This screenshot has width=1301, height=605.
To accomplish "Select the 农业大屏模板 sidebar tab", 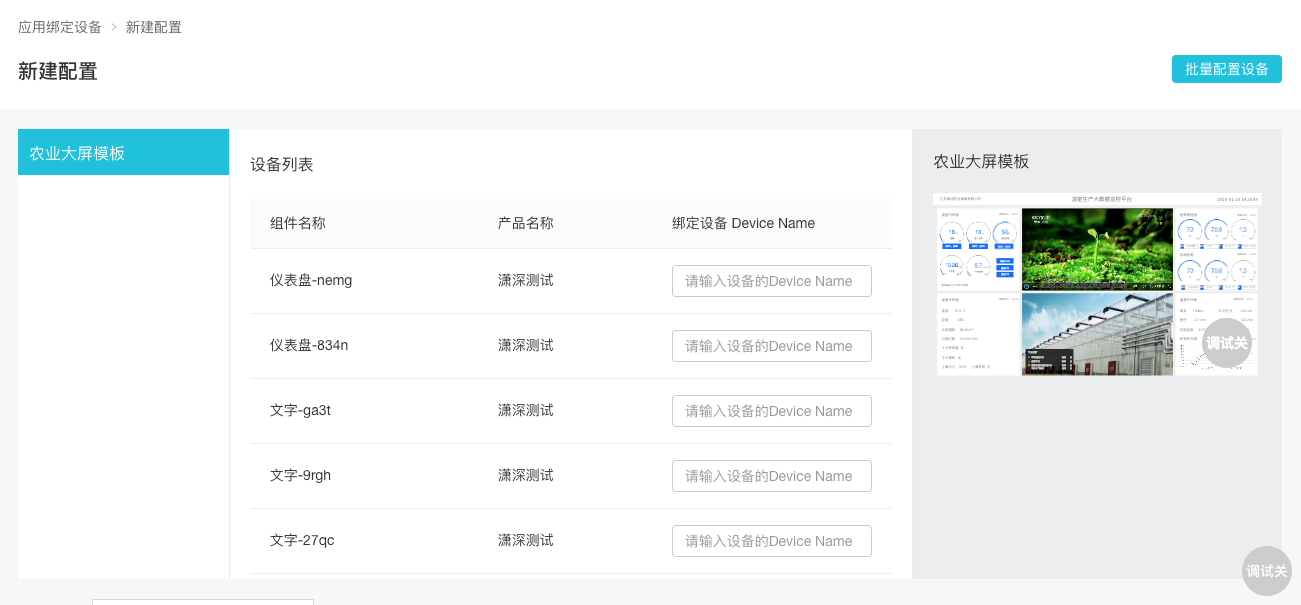I will [x=123, y=153].
